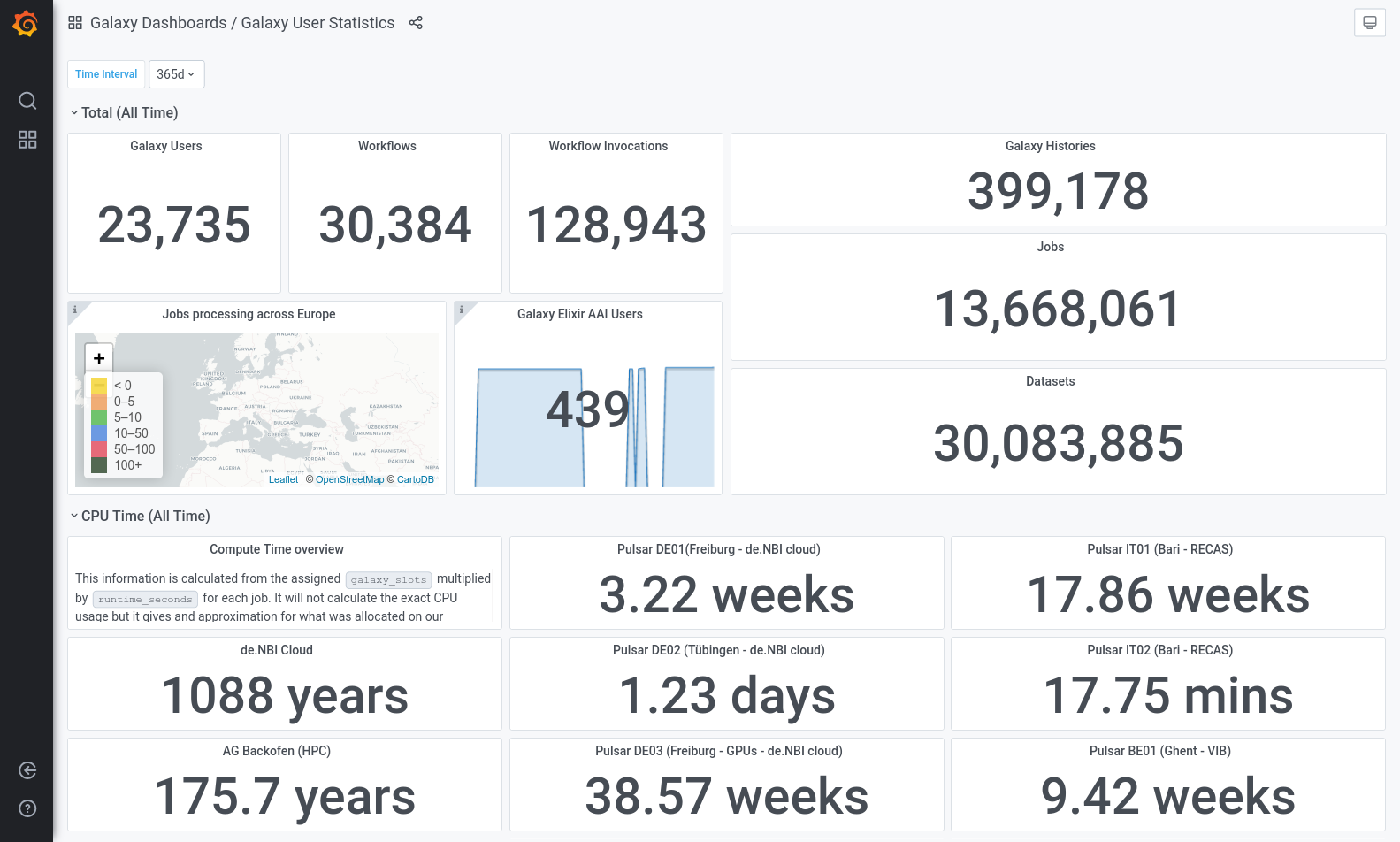Open the Pulsar DE02 Tübingen panel title

719,650
